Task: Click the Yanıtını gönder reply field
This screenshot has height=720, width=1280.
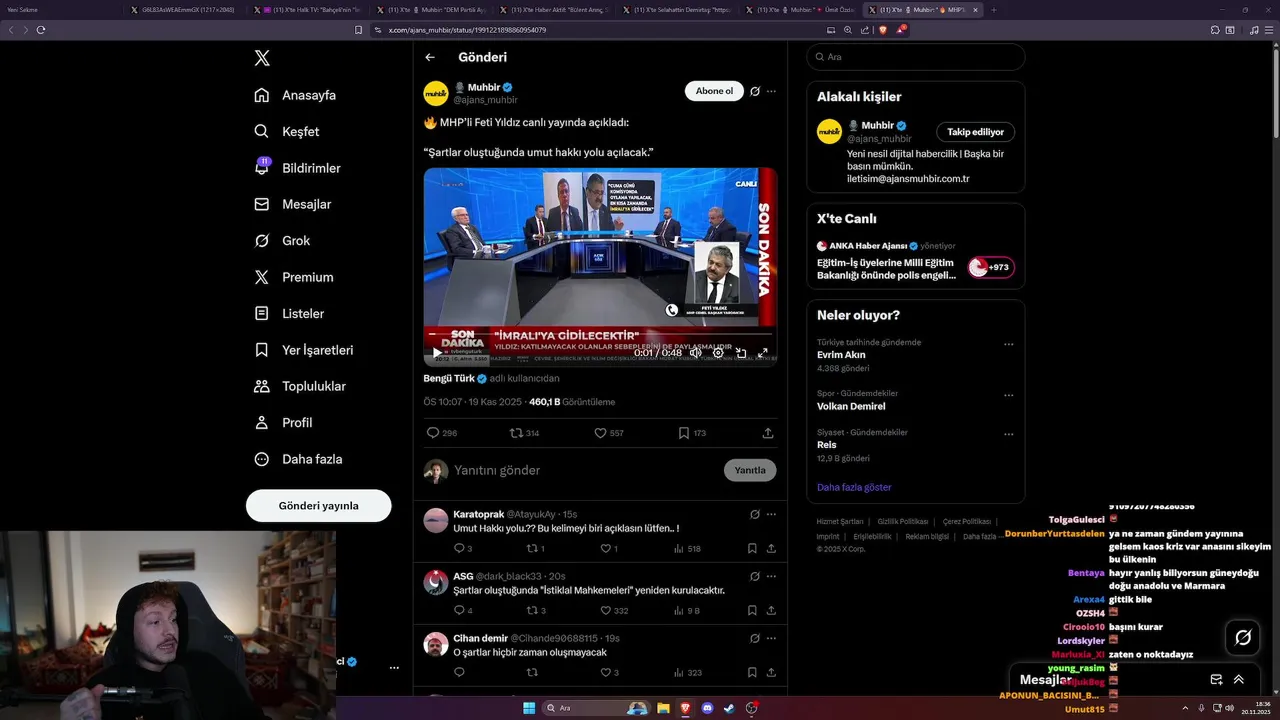Action: (x=585, y=470)
